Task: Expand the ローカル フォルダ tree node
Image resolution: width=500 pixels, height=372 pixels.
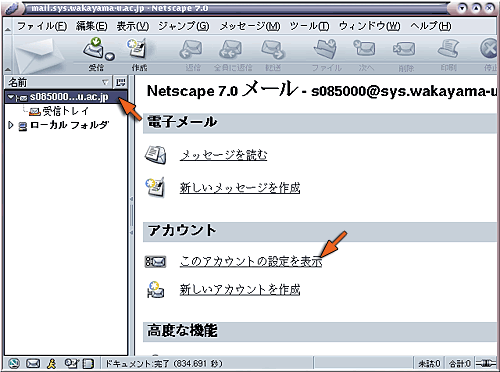Action: point(11,125)
